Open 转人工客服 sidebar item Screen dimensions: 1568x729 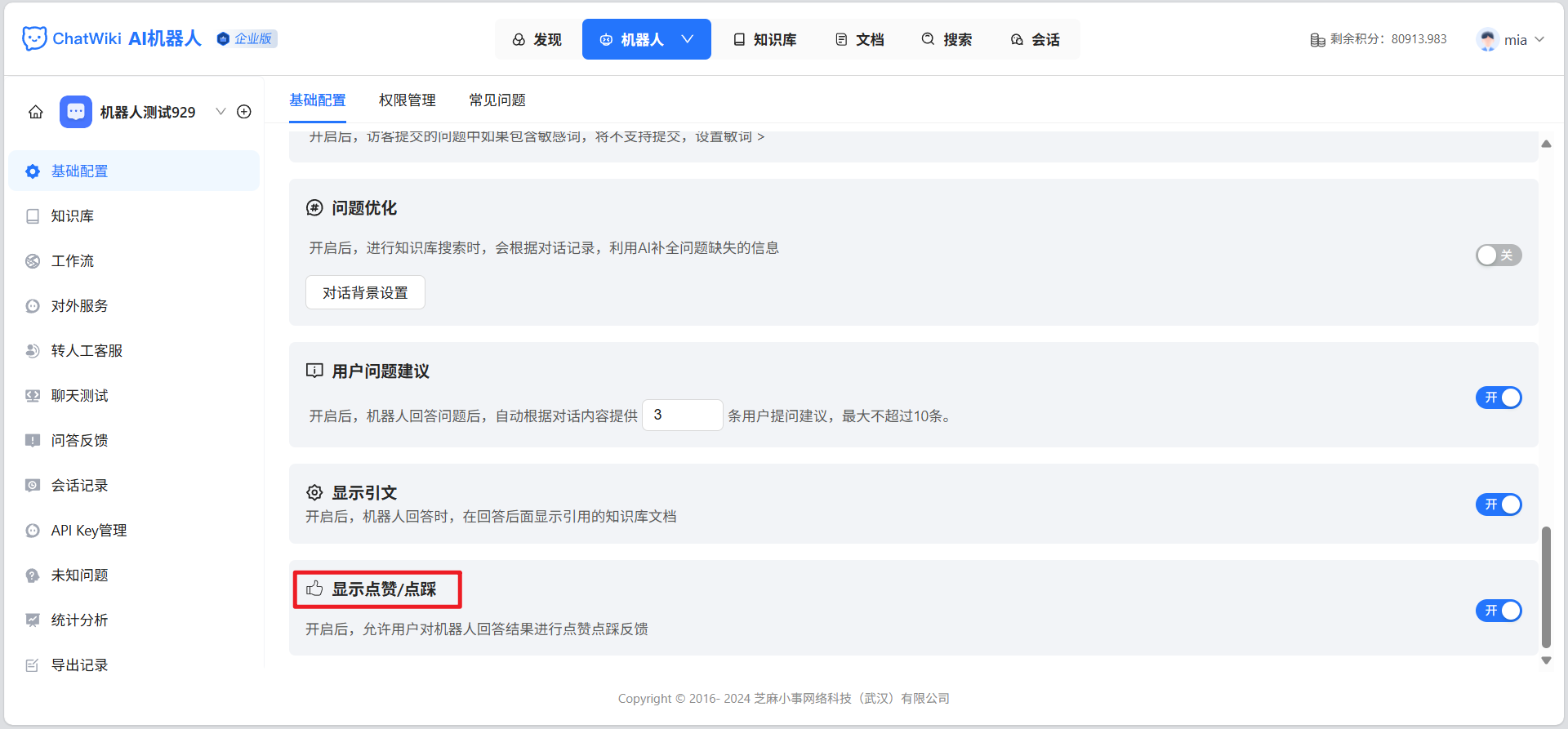(134, 350)
